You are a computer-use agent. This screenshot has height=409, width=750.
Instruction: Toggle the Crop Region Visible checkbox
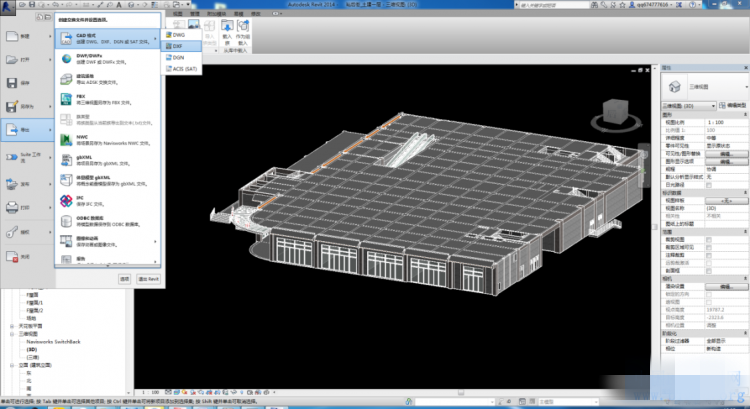tap(709, 247)
